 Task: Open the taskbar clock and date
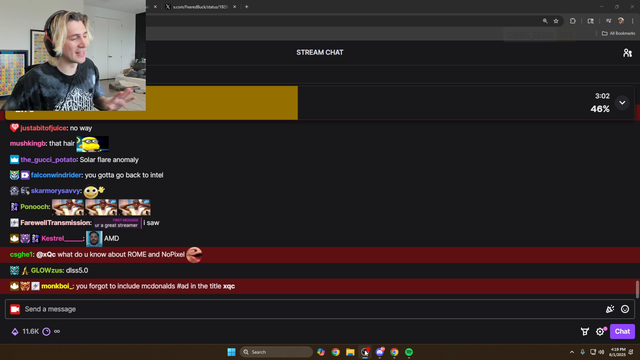click(617, 352)
